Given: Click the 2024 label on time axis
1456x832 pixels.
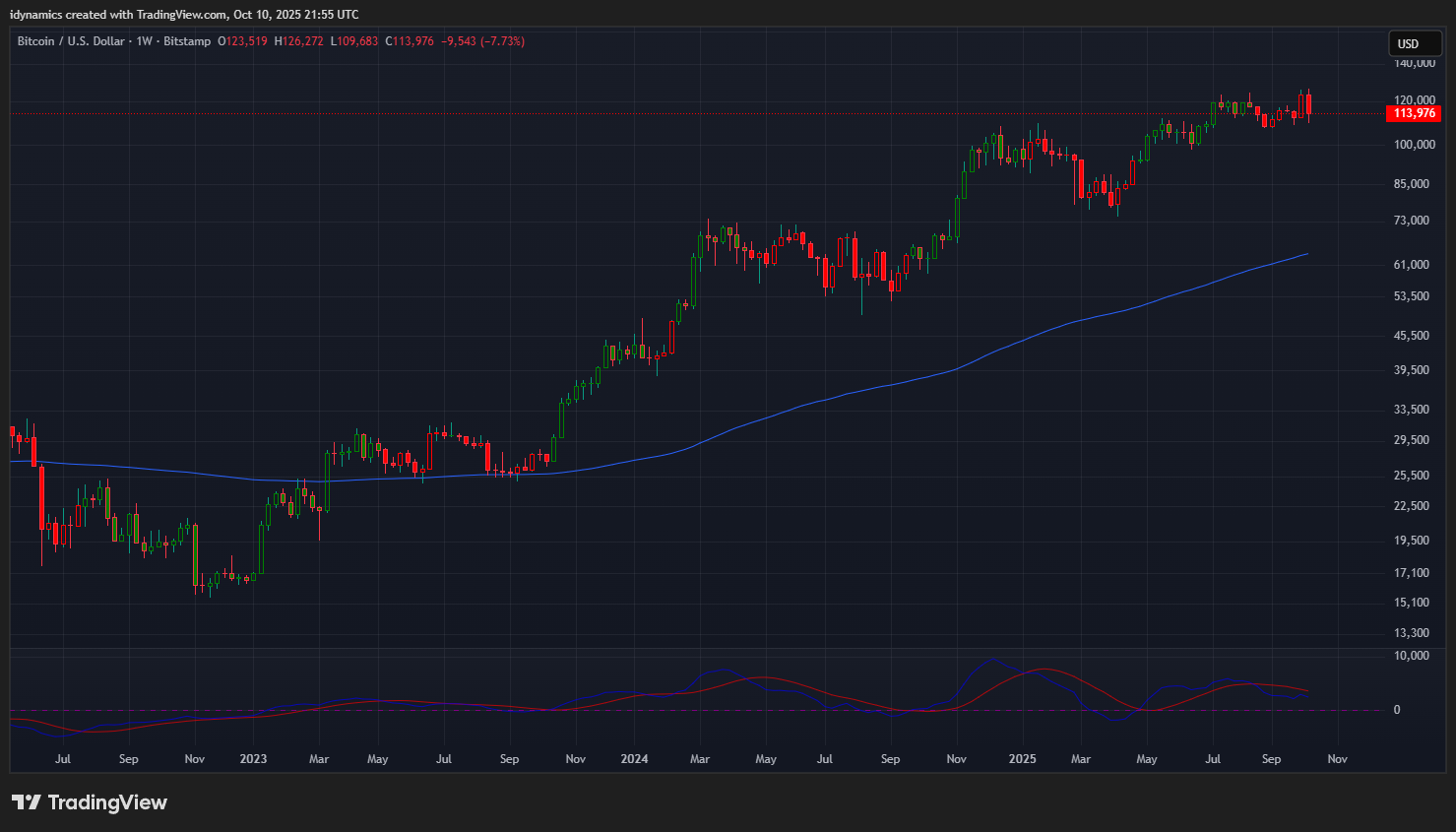Looking at the screenshot, I should tap(634, 759).
